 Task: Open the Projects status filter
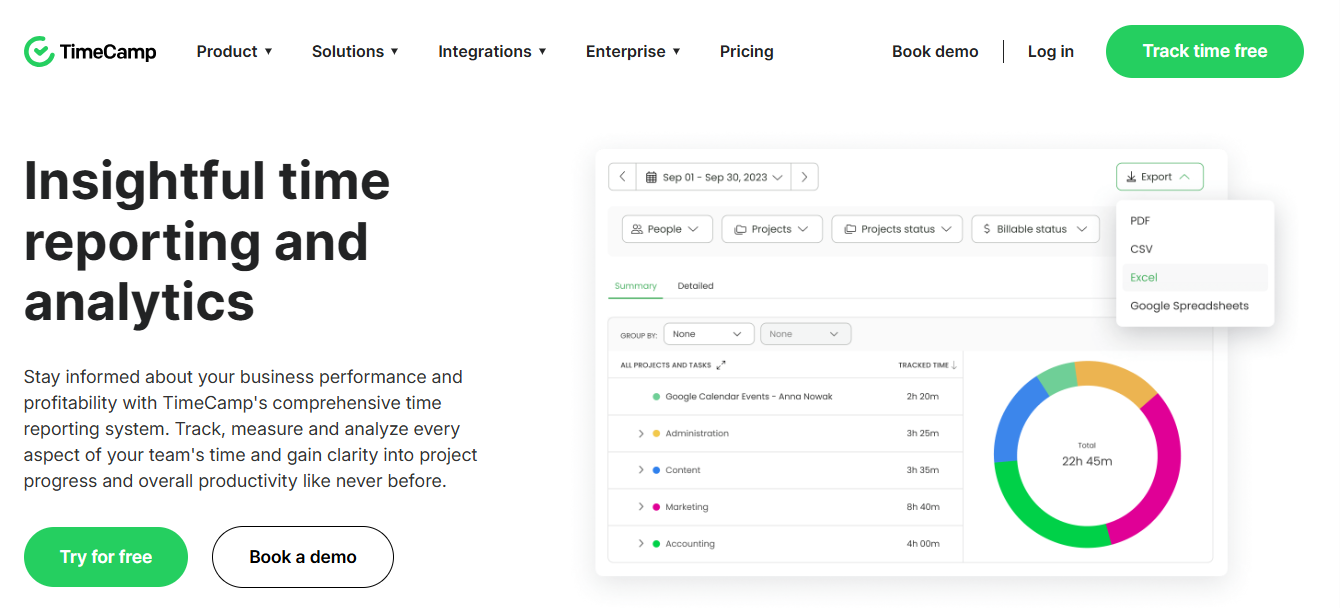pos(897,229)
